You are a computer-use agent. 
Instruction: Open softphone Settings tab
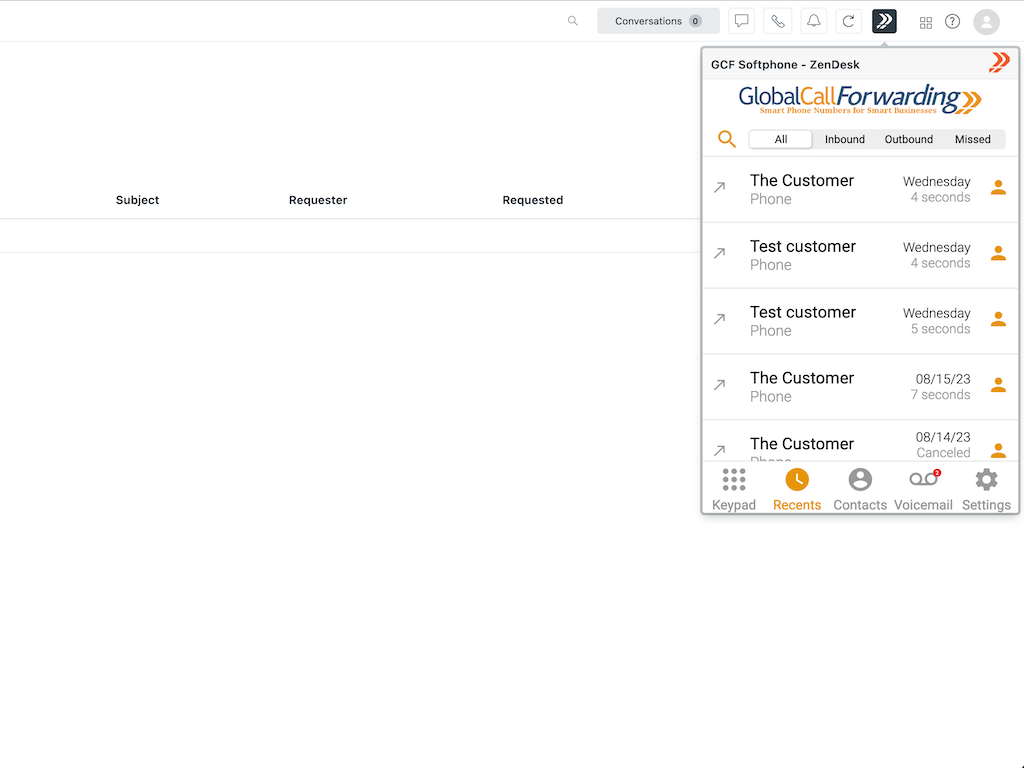[986, 489]
